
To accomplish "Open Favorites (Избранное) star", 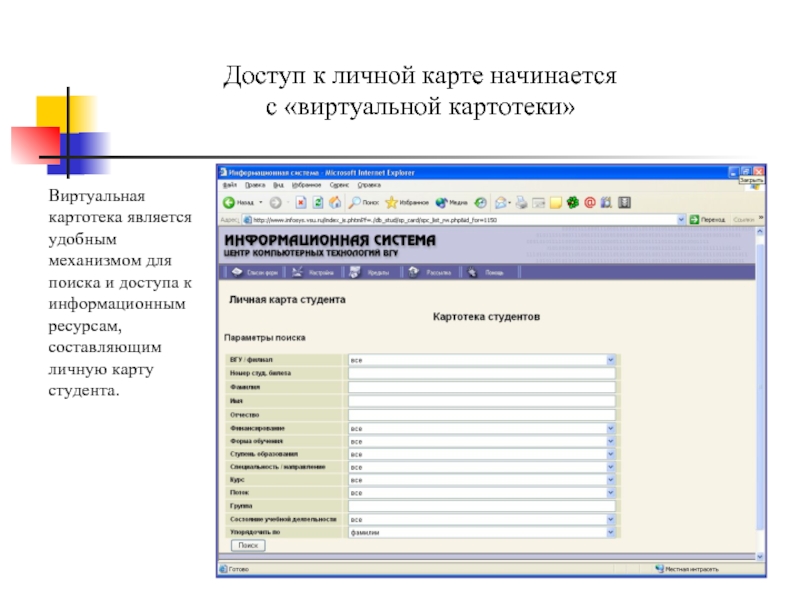I will pos(407,203).
